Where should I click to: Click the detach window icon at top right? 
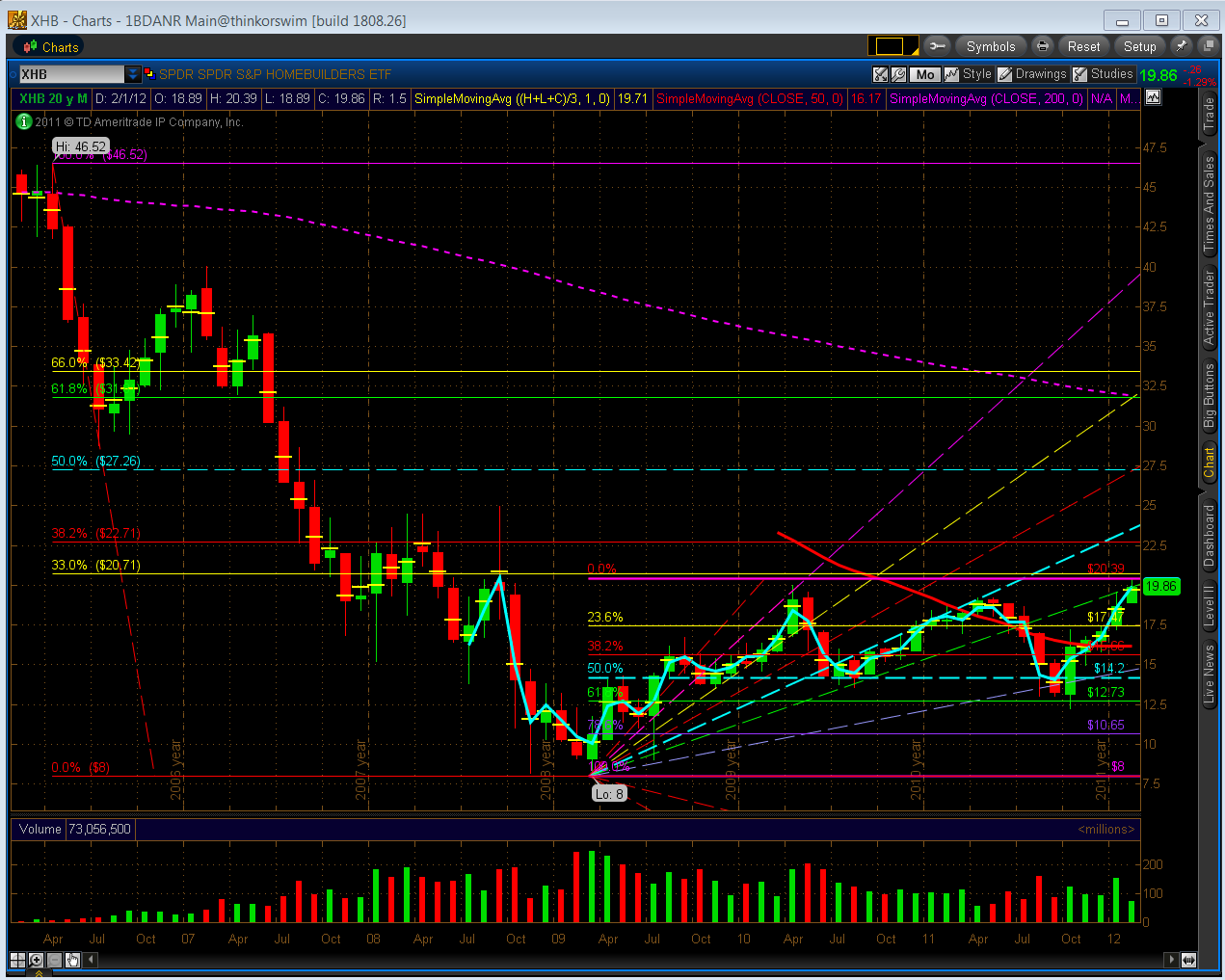pos(1207,46)
